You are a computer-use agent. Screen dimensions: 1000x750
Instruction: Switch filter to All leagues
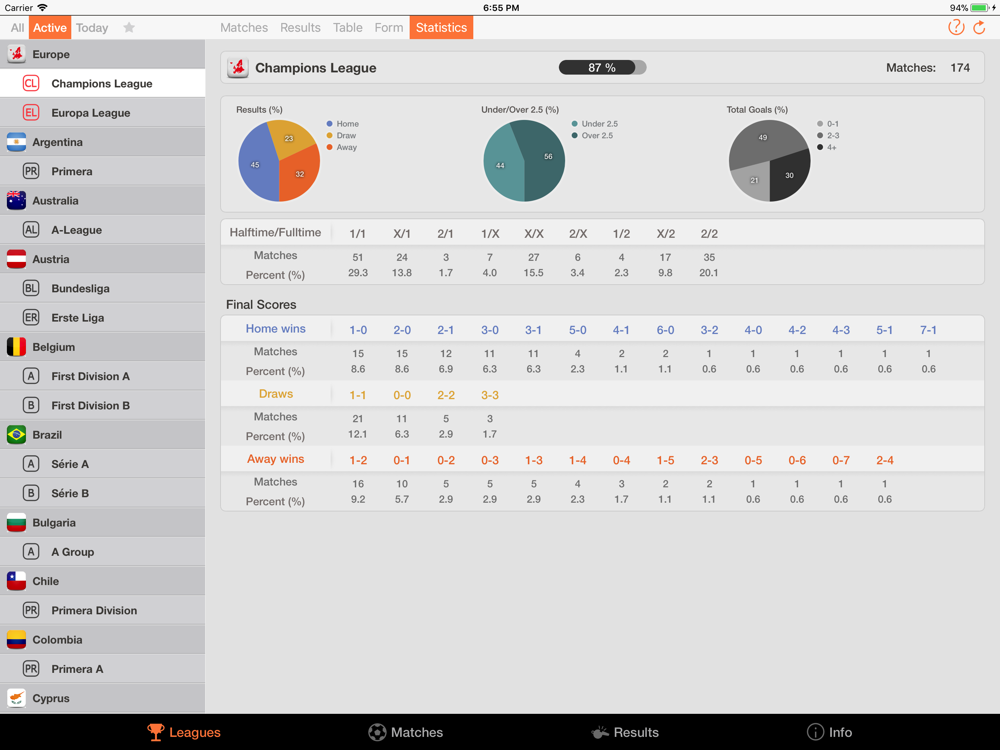click(17, 27)
